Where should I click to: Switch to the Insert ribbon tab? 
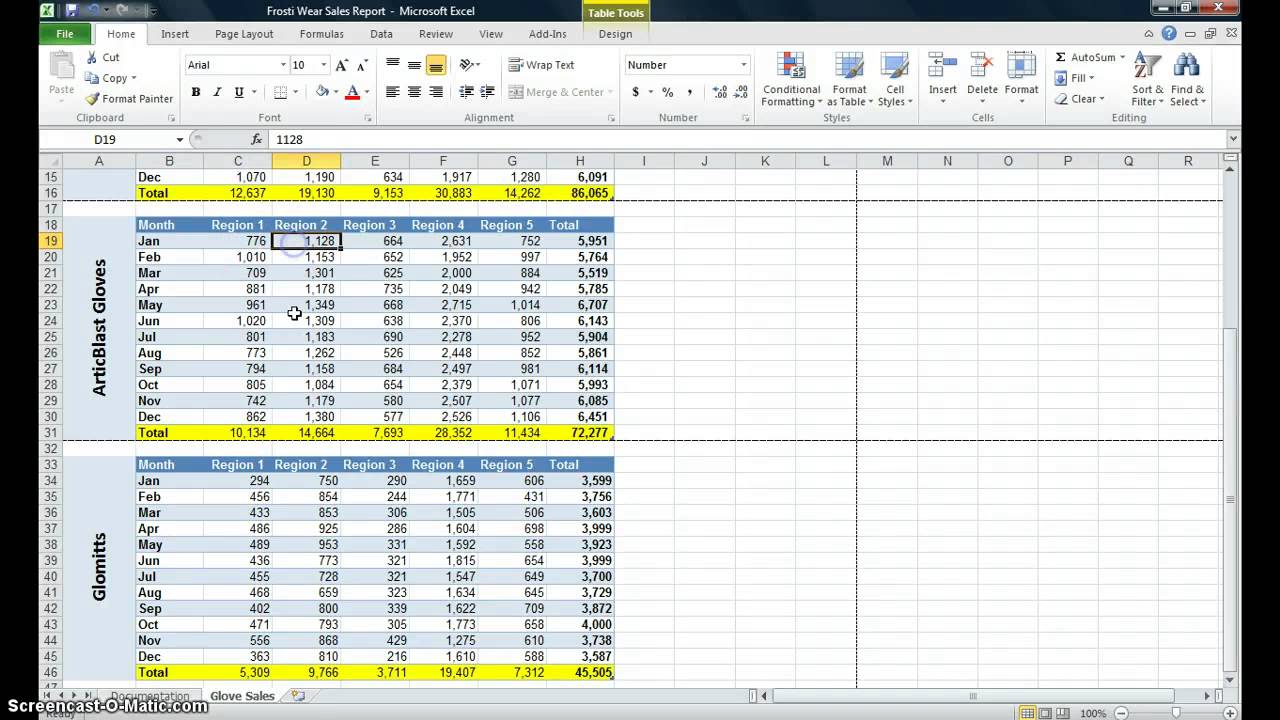coord(175,34)
